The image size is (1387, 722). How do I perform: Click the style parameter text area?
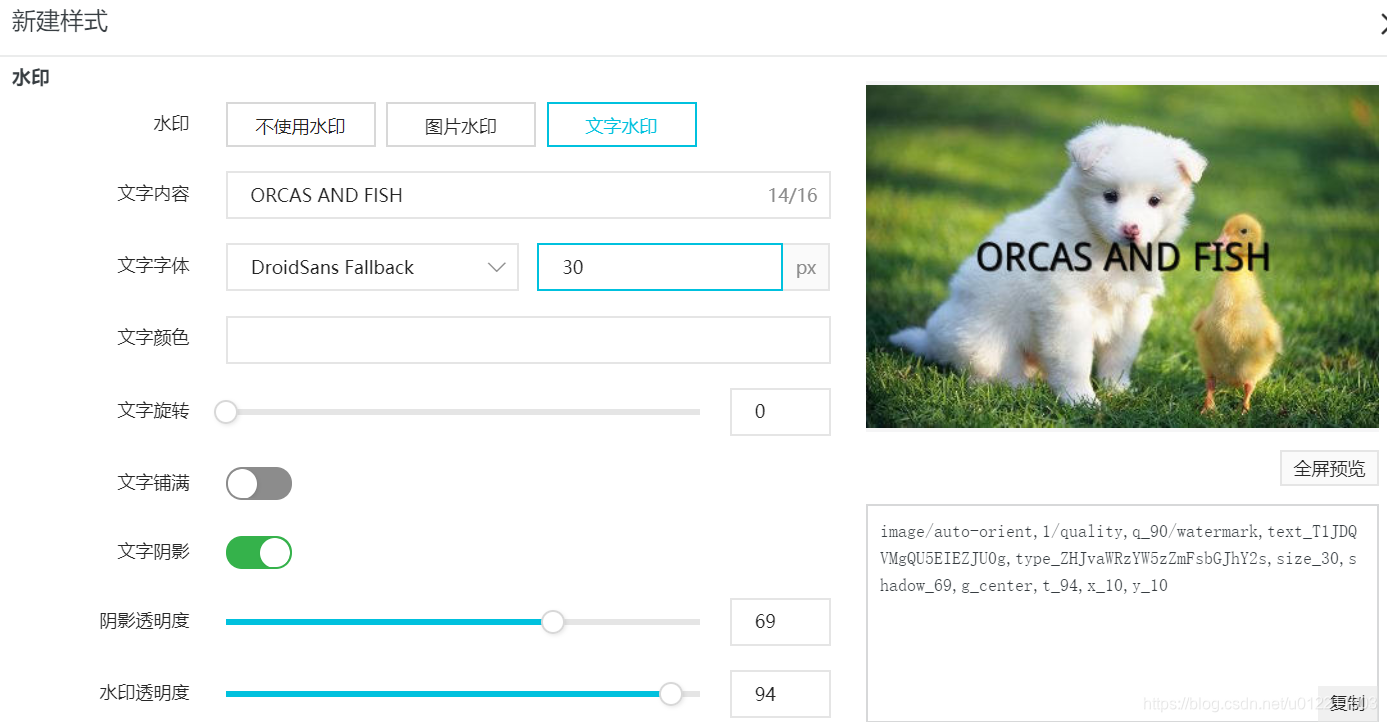(1122, 613)
